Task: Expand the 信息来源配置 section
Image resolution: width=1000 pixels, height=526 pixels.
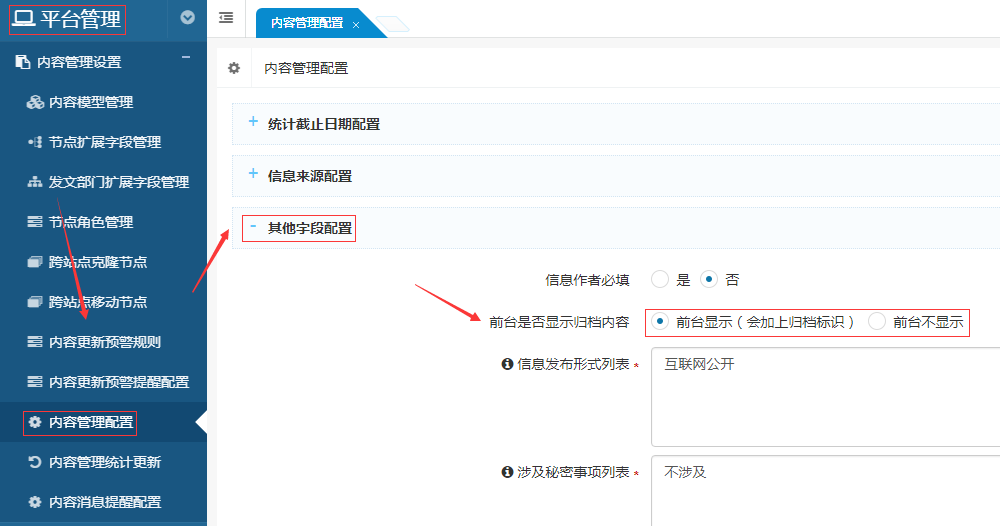Action: [253, 175]
